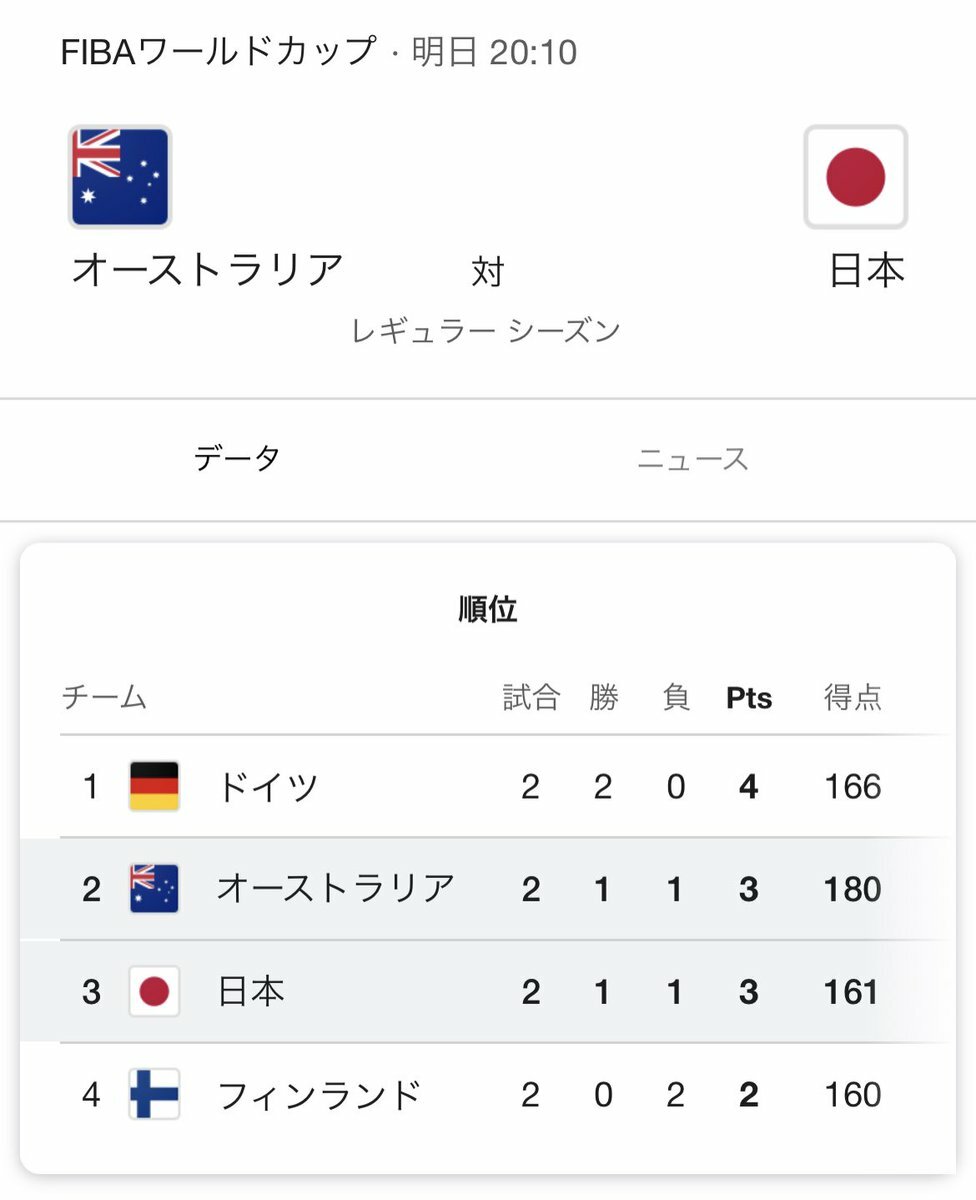Click the 試合 column header
The height and width of the screenshot is (1200, 976).
tap(530, 698)
